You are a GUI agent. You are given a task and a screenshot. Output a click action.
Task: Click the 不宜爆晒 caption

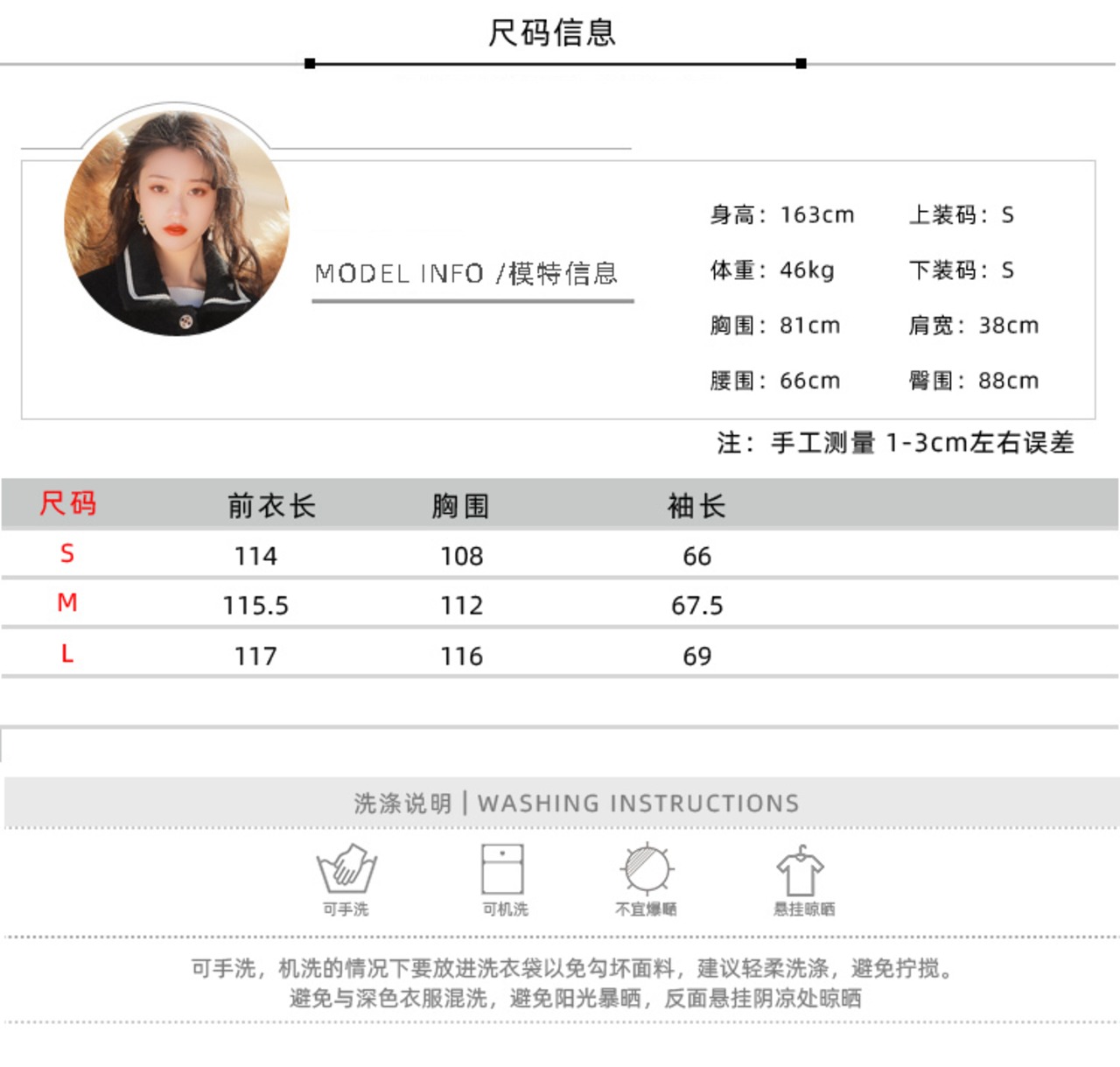pos(647,909)
